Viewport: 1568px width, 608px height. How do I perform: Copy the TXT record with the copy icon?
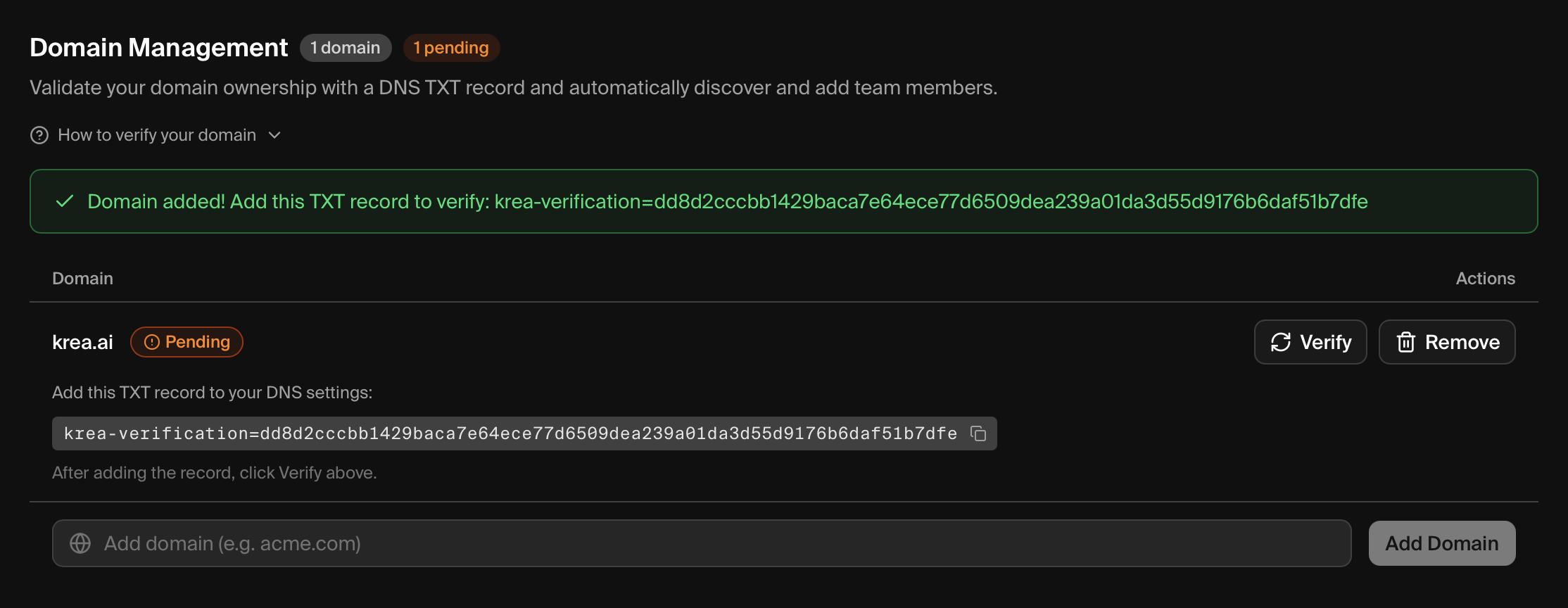978,433
